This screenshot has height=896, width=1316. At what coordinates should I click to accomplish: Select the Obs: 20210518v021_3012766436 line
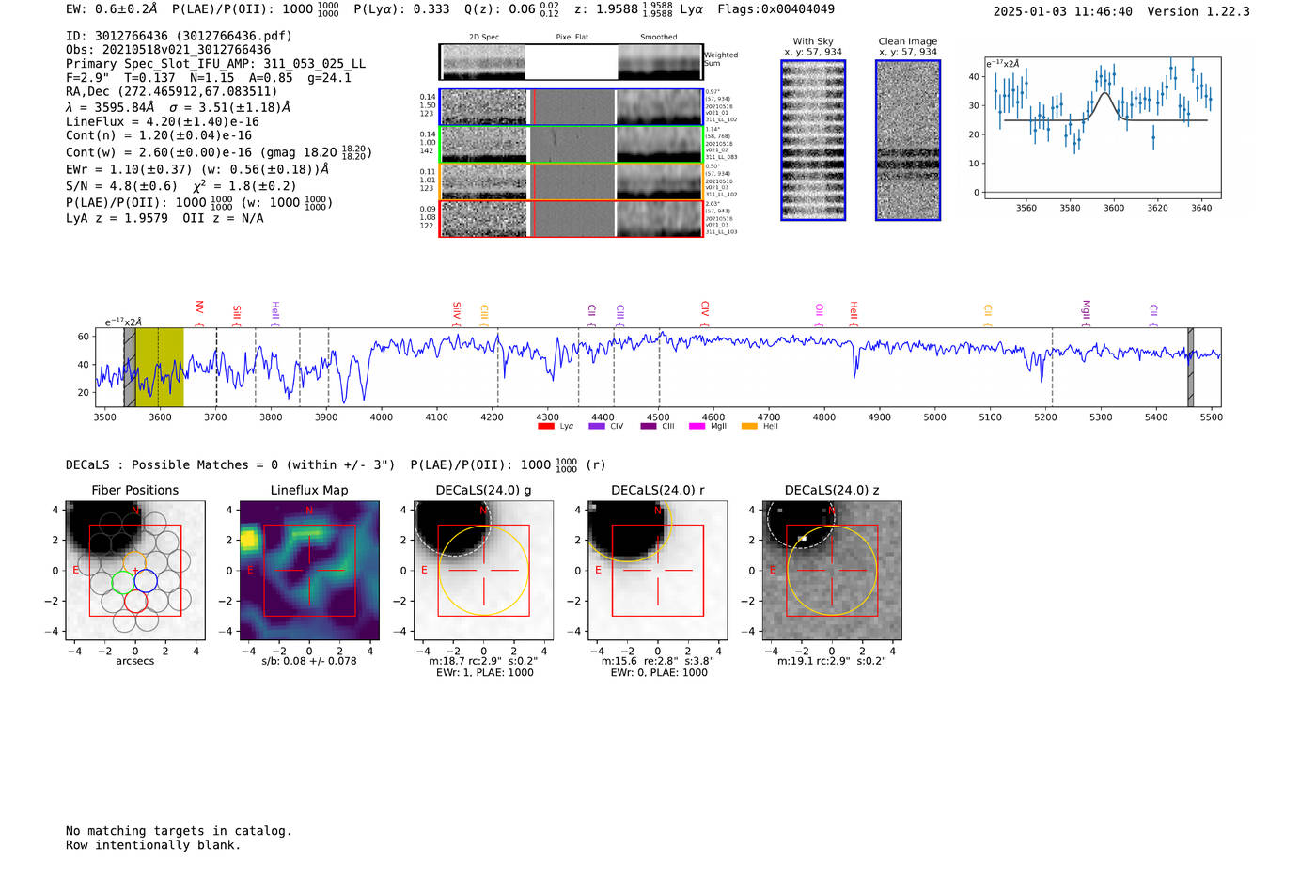pos(168,50)
